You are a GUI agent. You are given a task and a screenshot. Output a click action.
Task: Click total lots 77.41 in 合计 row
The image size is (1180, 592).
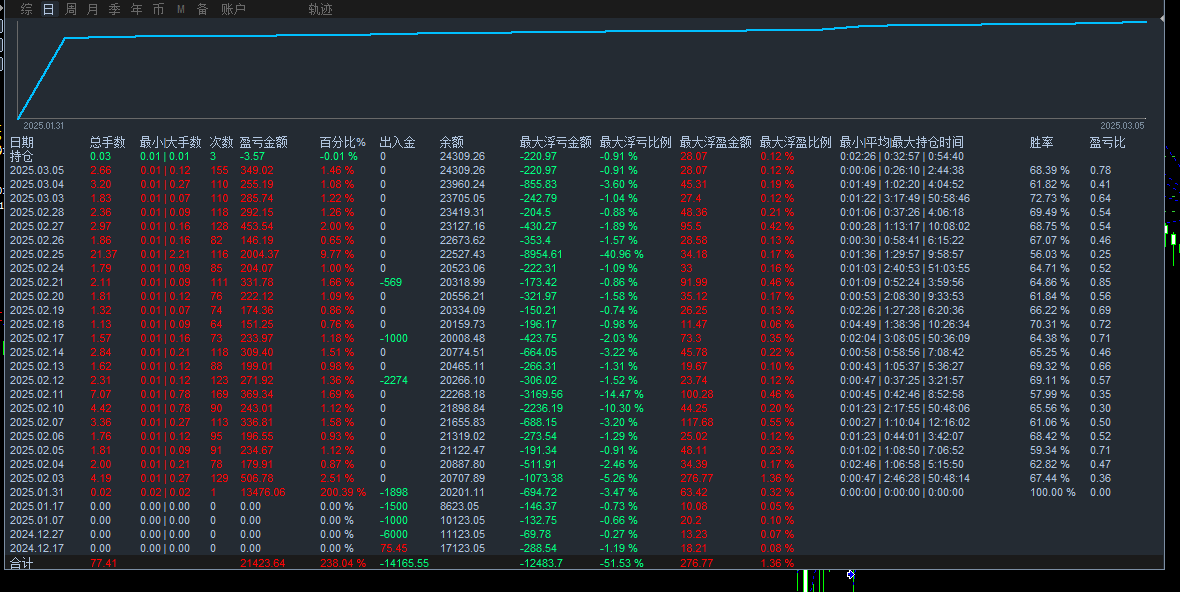[x=103, y=563]
